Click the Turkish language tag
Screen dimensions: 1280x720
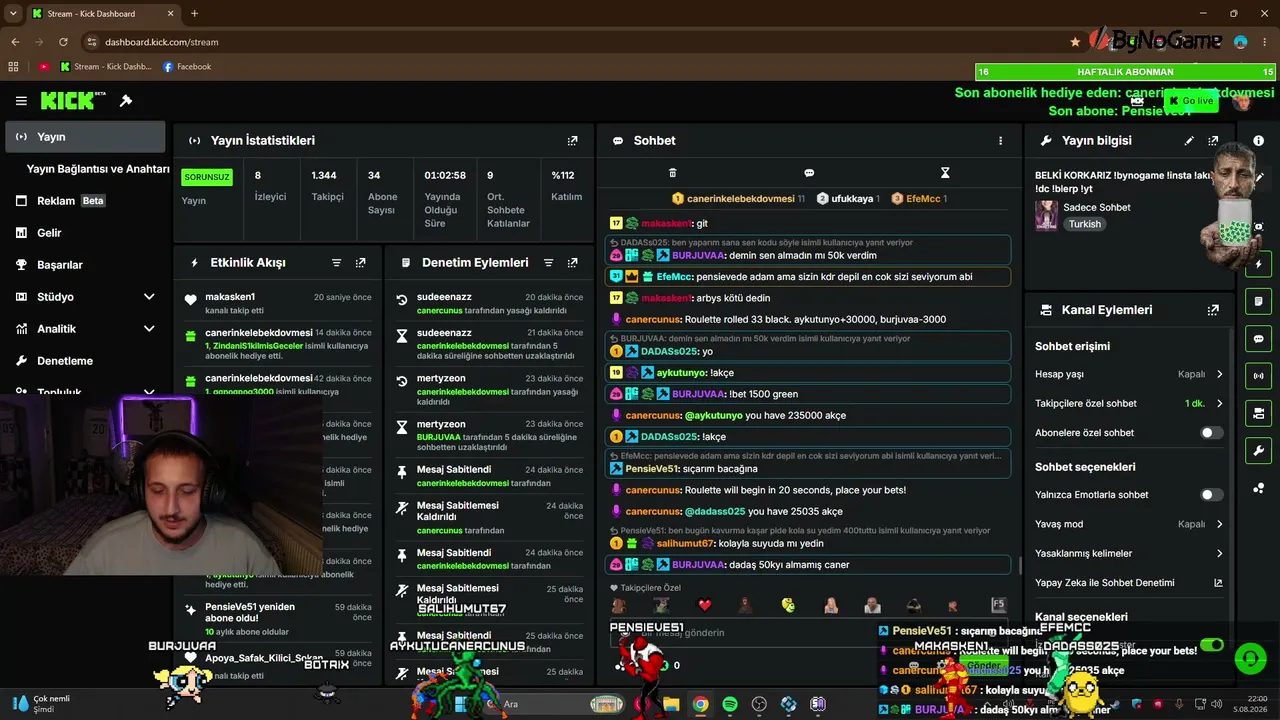(x=1084, y=224)
